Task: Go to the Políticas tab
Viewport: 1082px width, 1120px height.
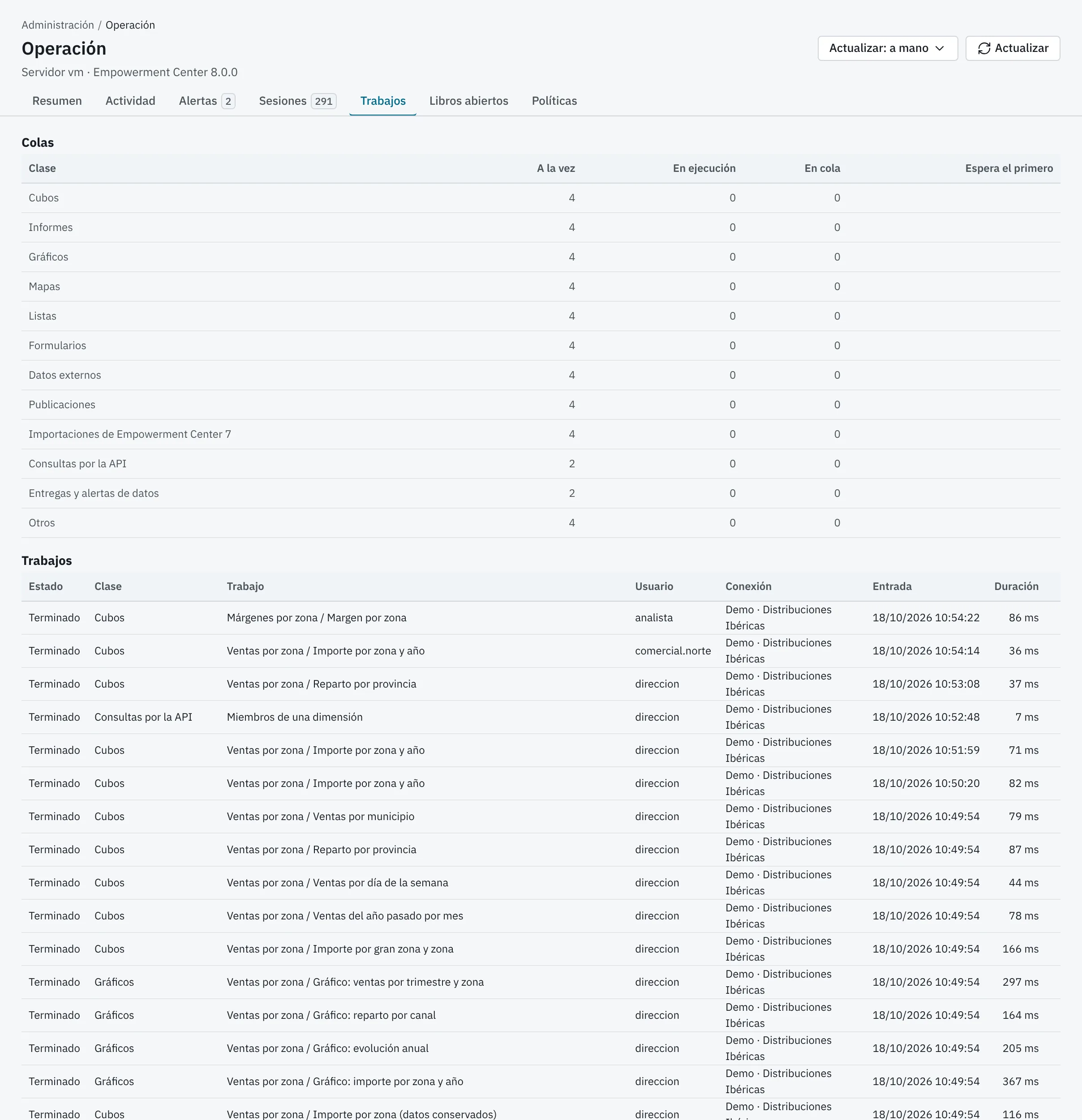Action: pyautogui.click(x=554, y=101)
